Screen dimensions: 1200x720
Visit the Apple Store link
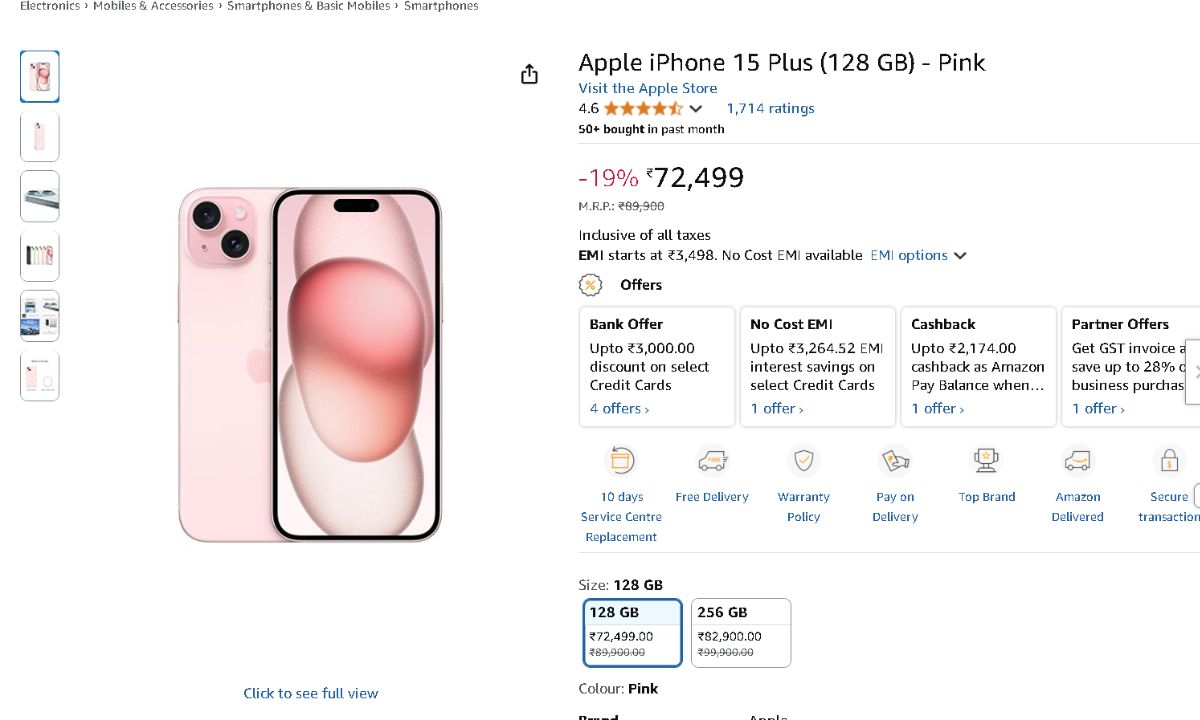647,88
